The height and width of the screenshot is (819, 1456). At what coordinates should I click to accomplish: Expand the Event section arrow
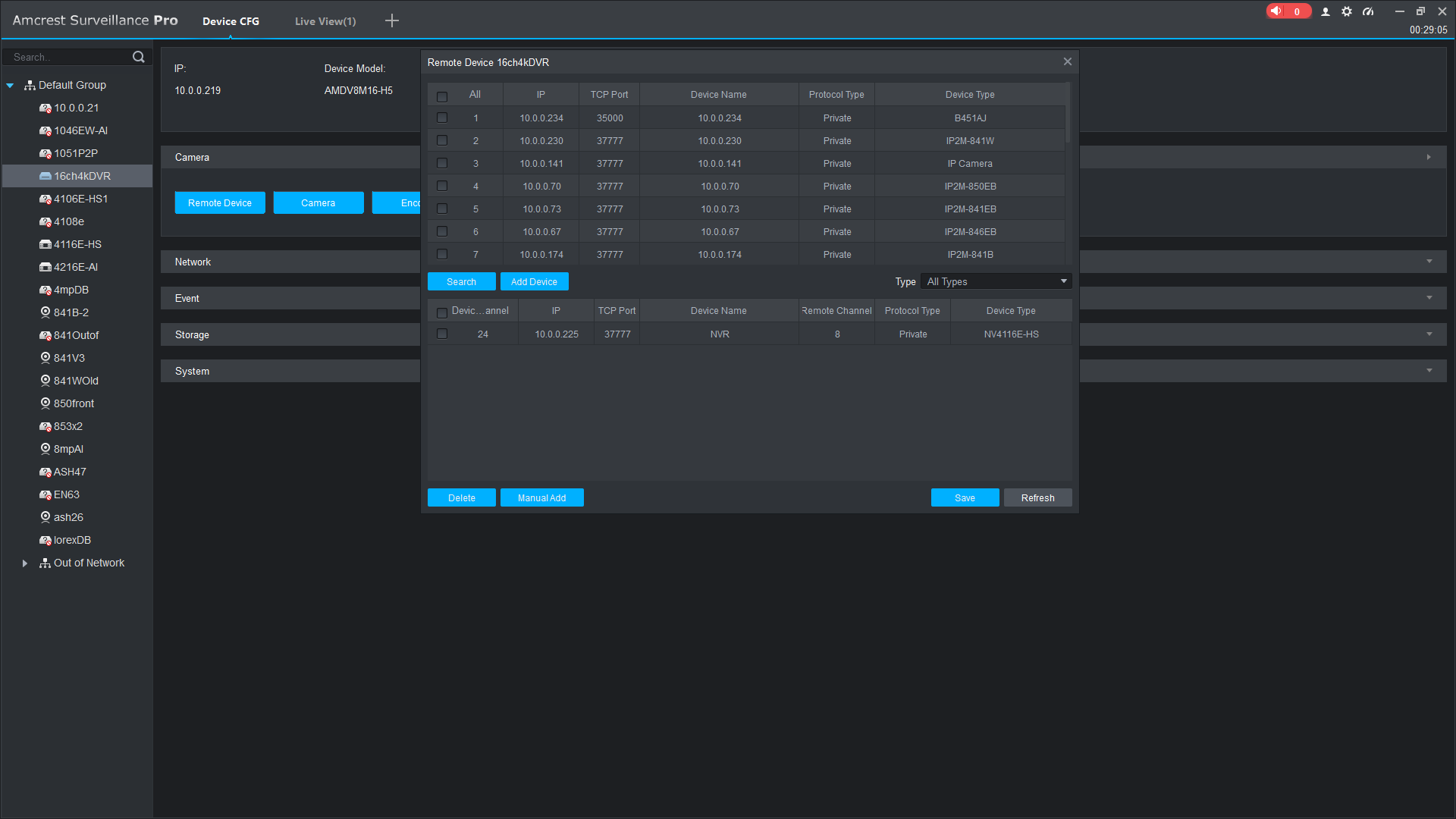click(1429, 298)
